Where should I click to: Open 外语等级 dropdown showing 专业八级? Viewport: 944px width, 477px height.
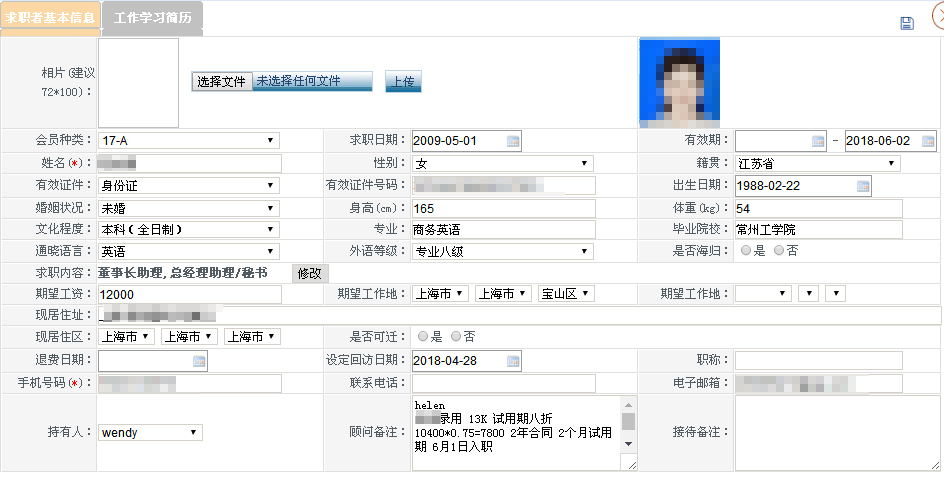pos(503,251)
